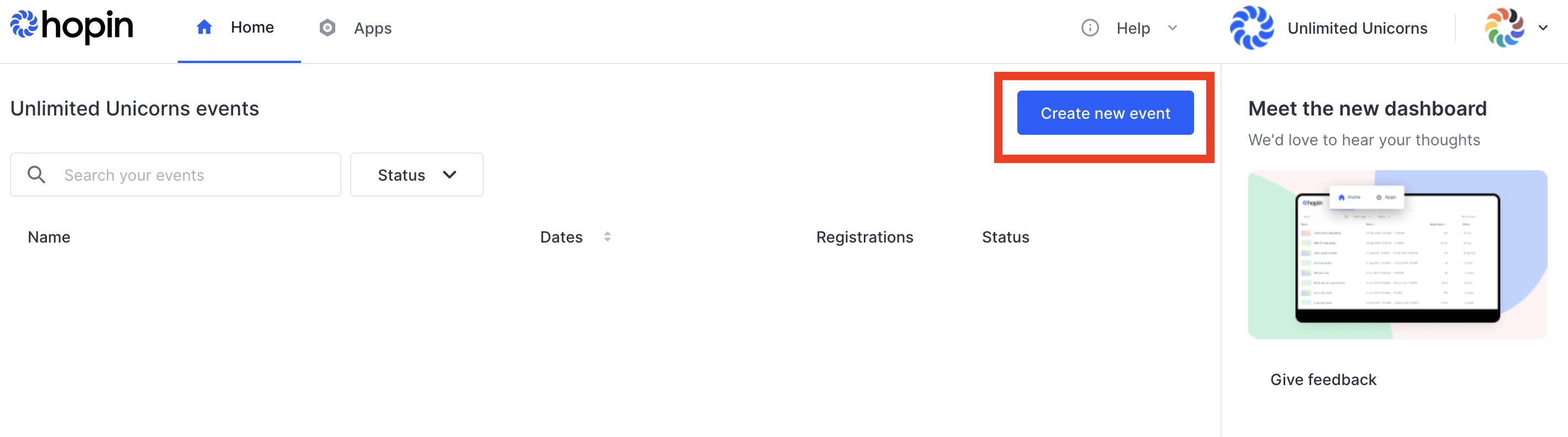Click the hopin logo
Image resolution: width=1568 pixels, height=437 pixels.
point(72,27)
